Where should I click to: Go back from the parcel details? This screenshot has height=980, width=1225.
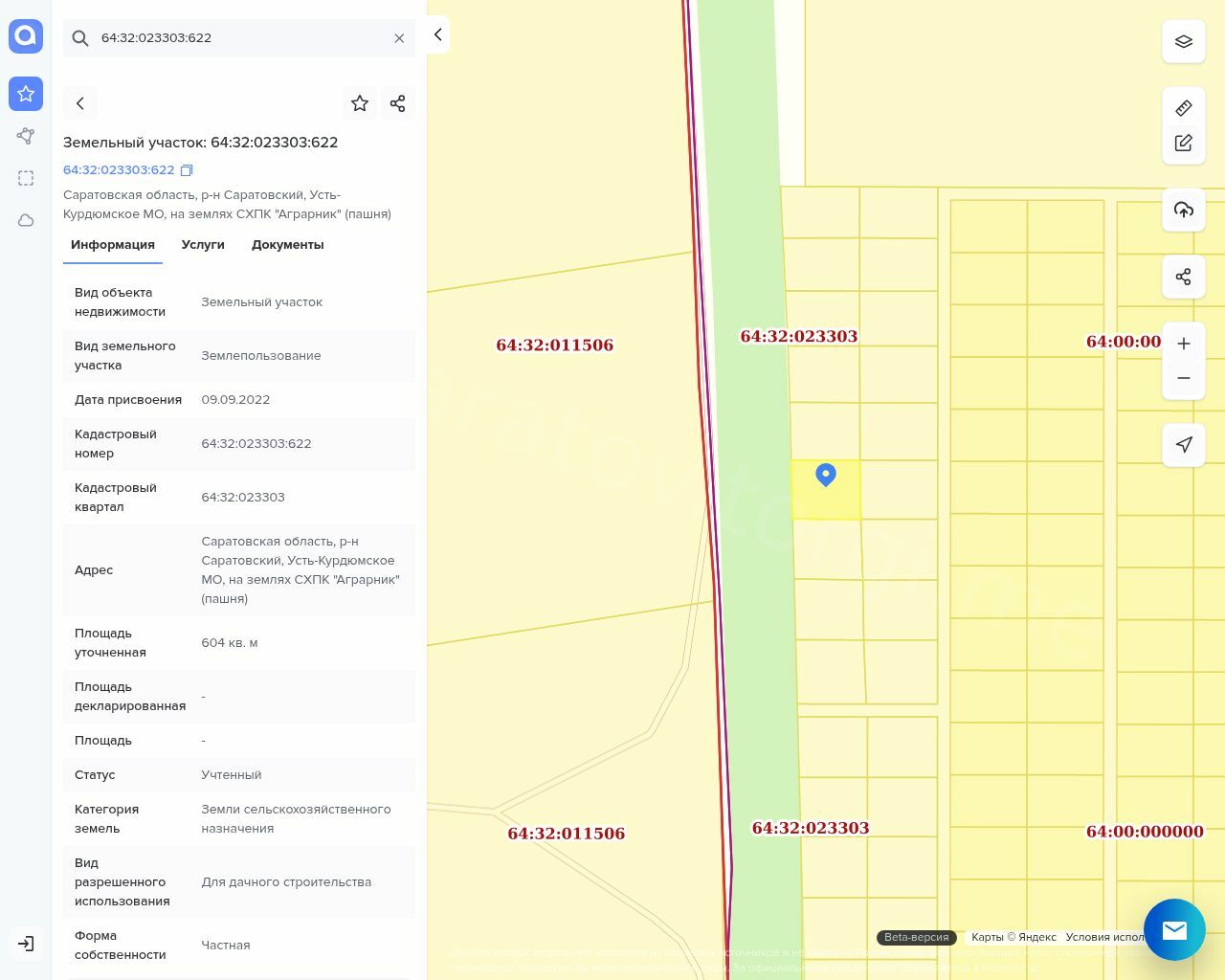80,103
